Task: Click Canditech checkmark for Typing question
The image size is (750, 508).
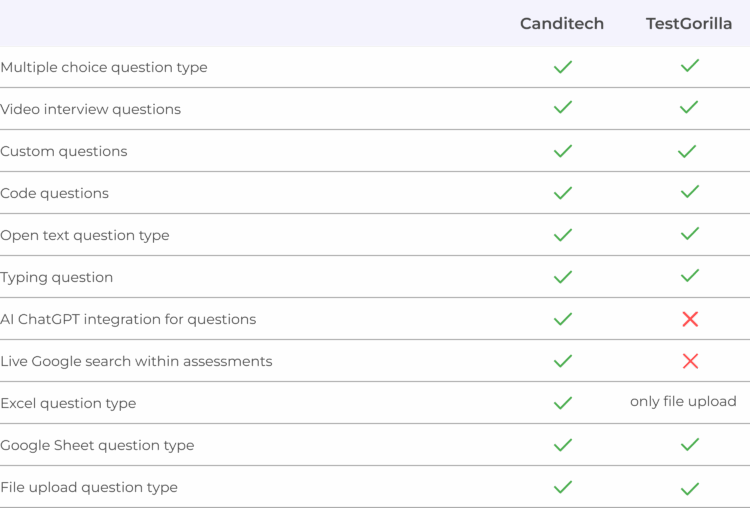Action: [x=562, y=277]
